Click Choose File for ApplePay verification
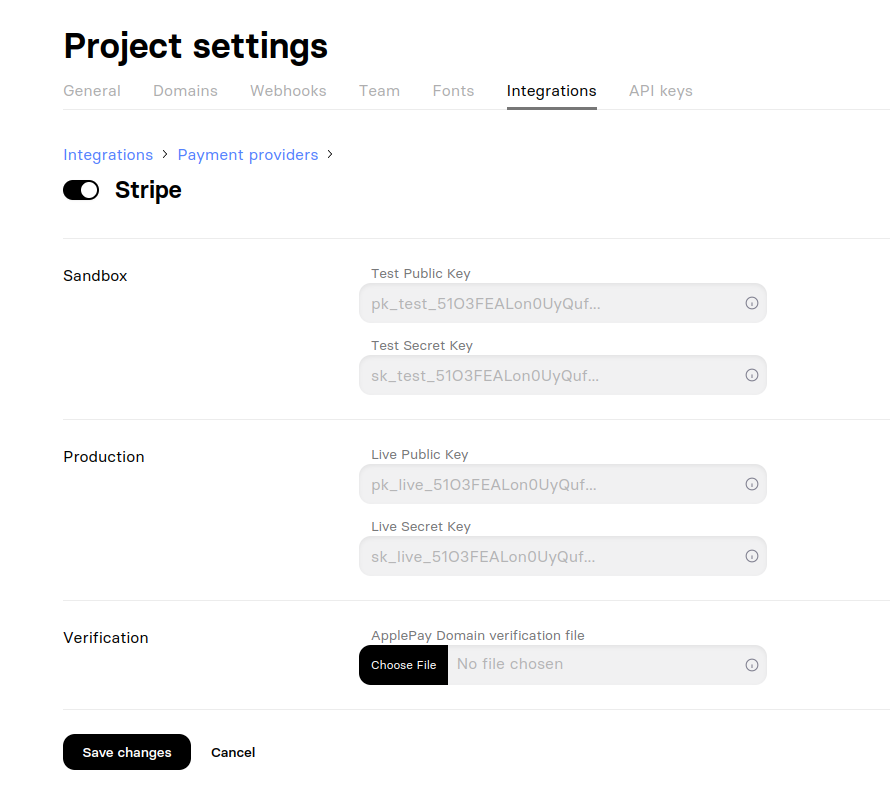The width and height of the screenshot is (890, 800). (403, 665)
